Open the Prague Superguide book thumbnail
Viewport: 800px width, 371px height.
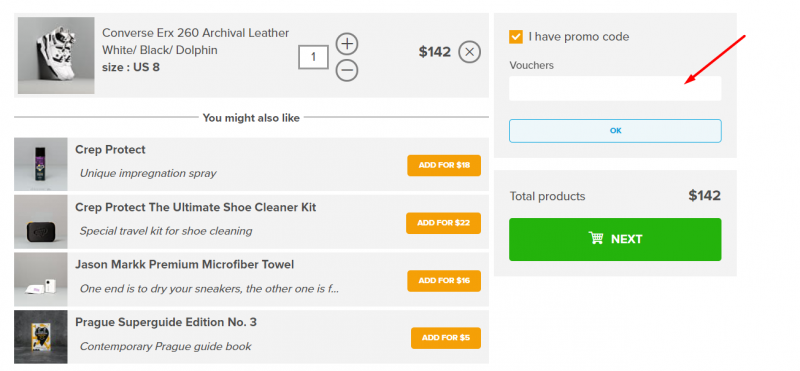click(41, 337)
